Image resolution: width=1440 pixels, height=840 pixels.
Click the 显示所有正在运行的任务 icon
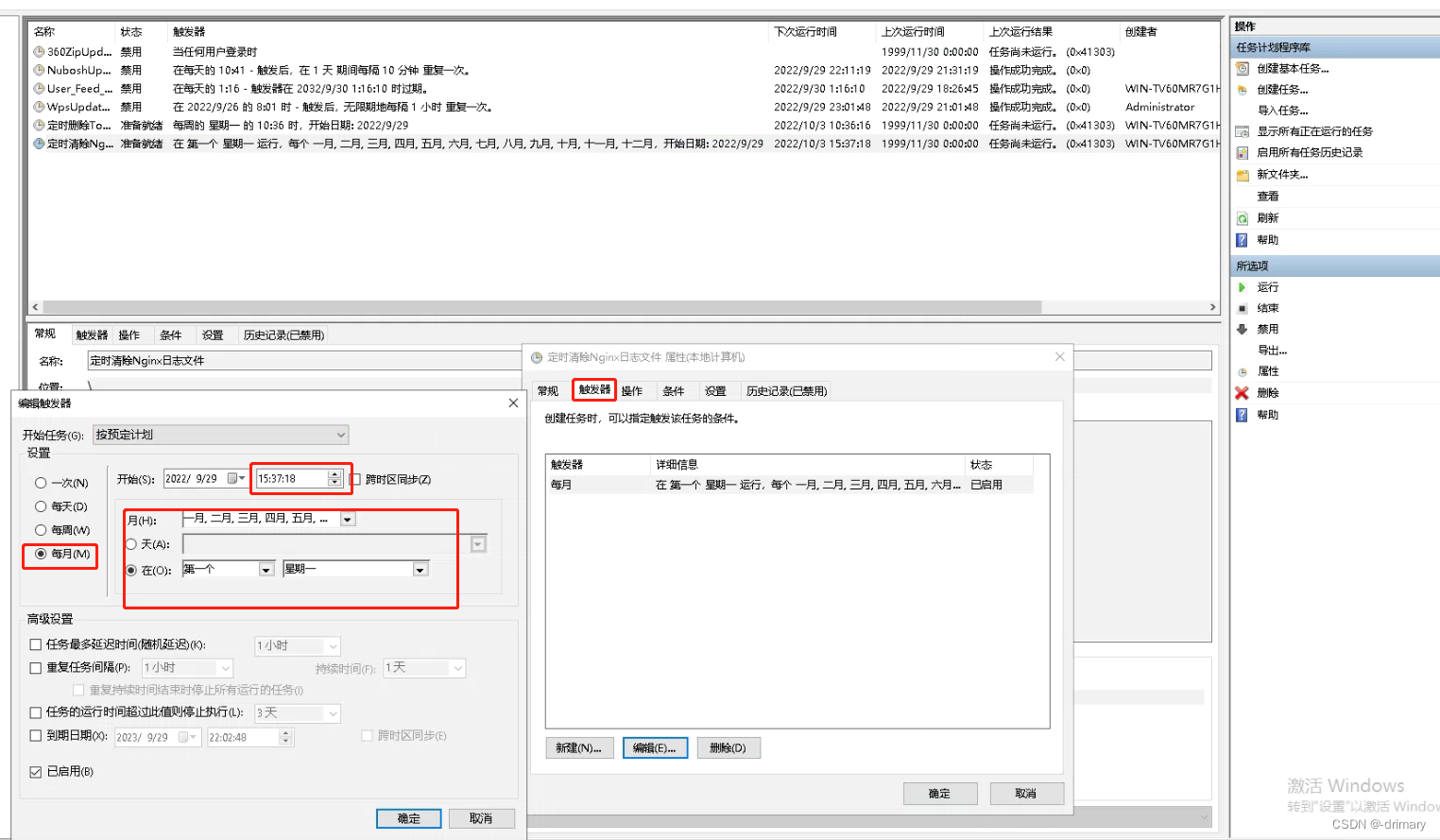click(1243, 131)
